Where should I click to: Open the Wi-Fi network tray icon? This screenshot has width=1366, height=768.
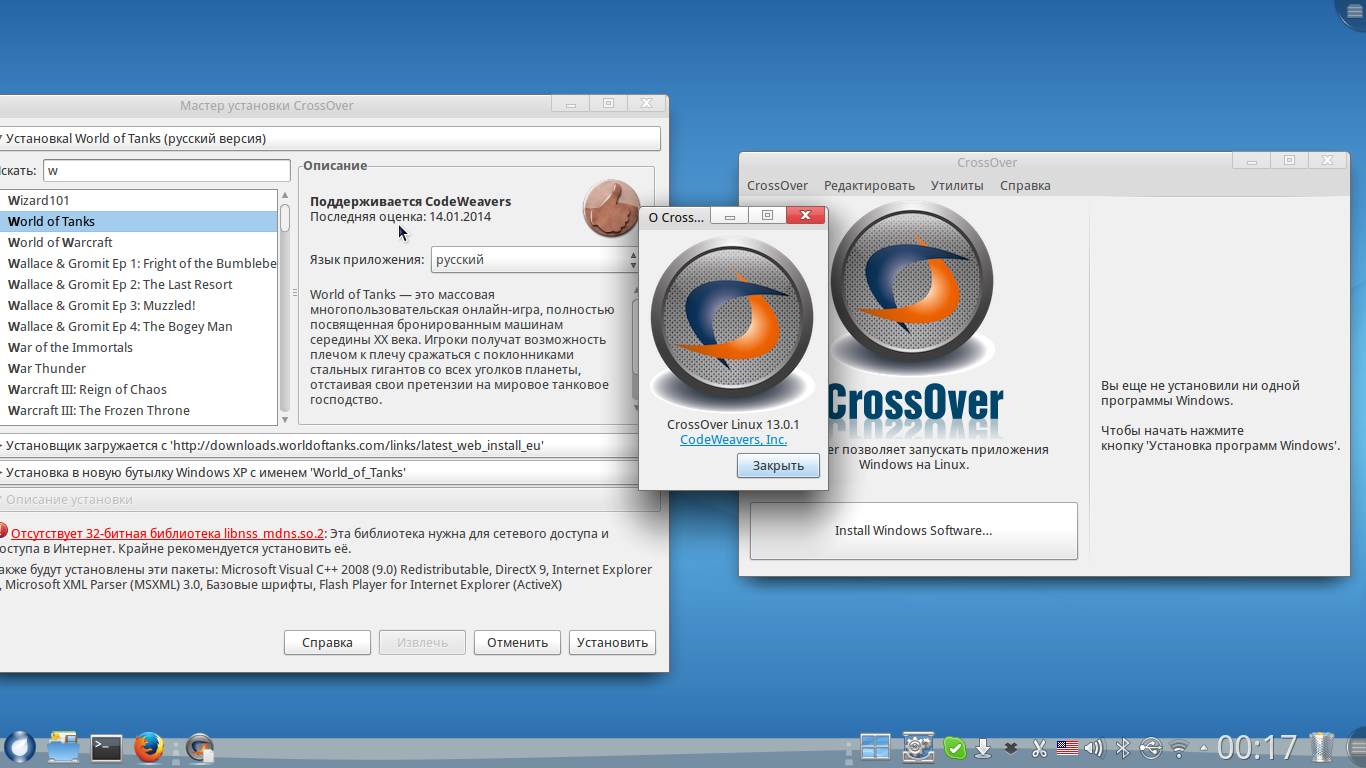tap(1179, 747)
